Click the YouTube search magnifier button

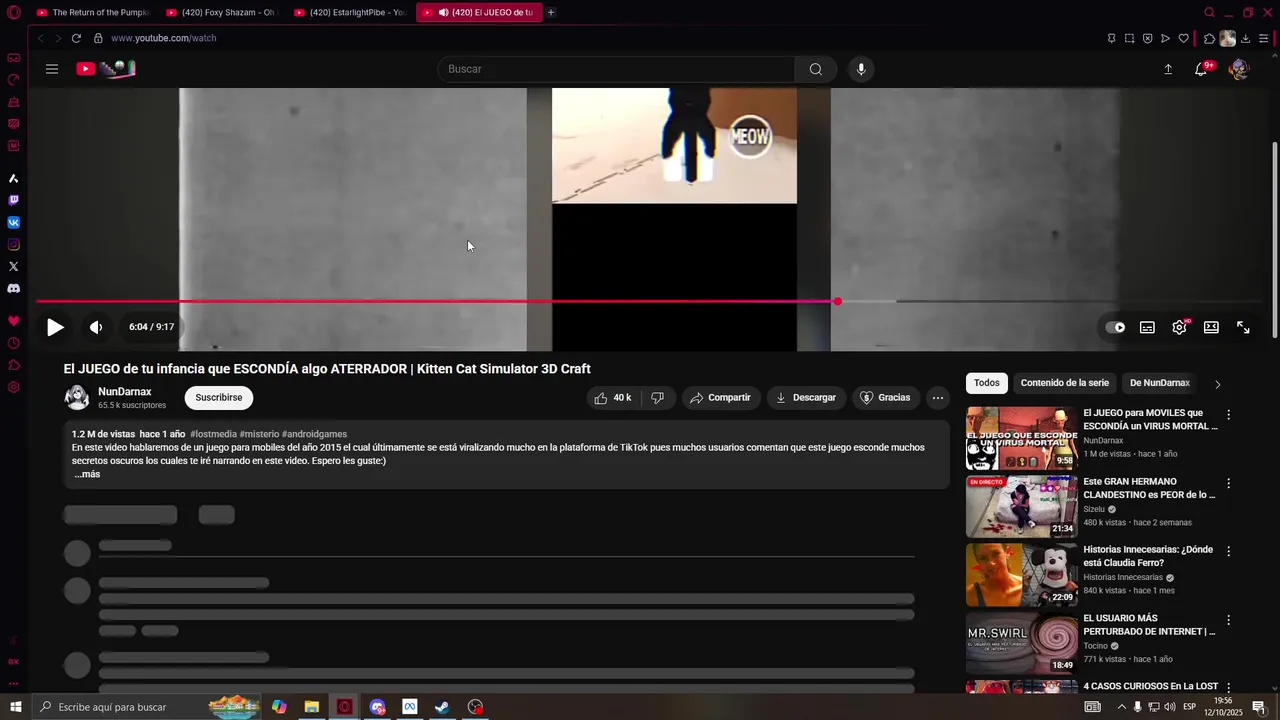pyautogui.click(x=816, y=69)
